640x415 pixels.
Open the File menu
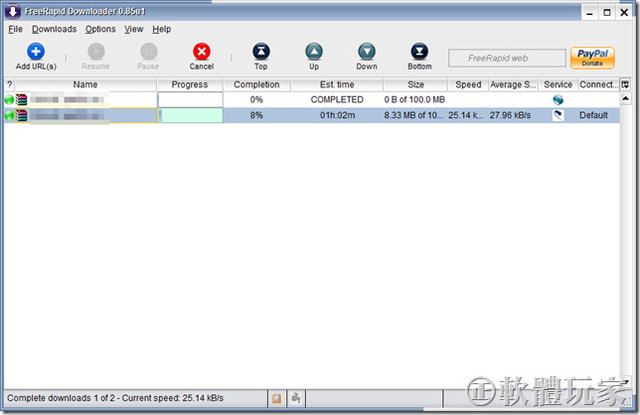point(16,29)
